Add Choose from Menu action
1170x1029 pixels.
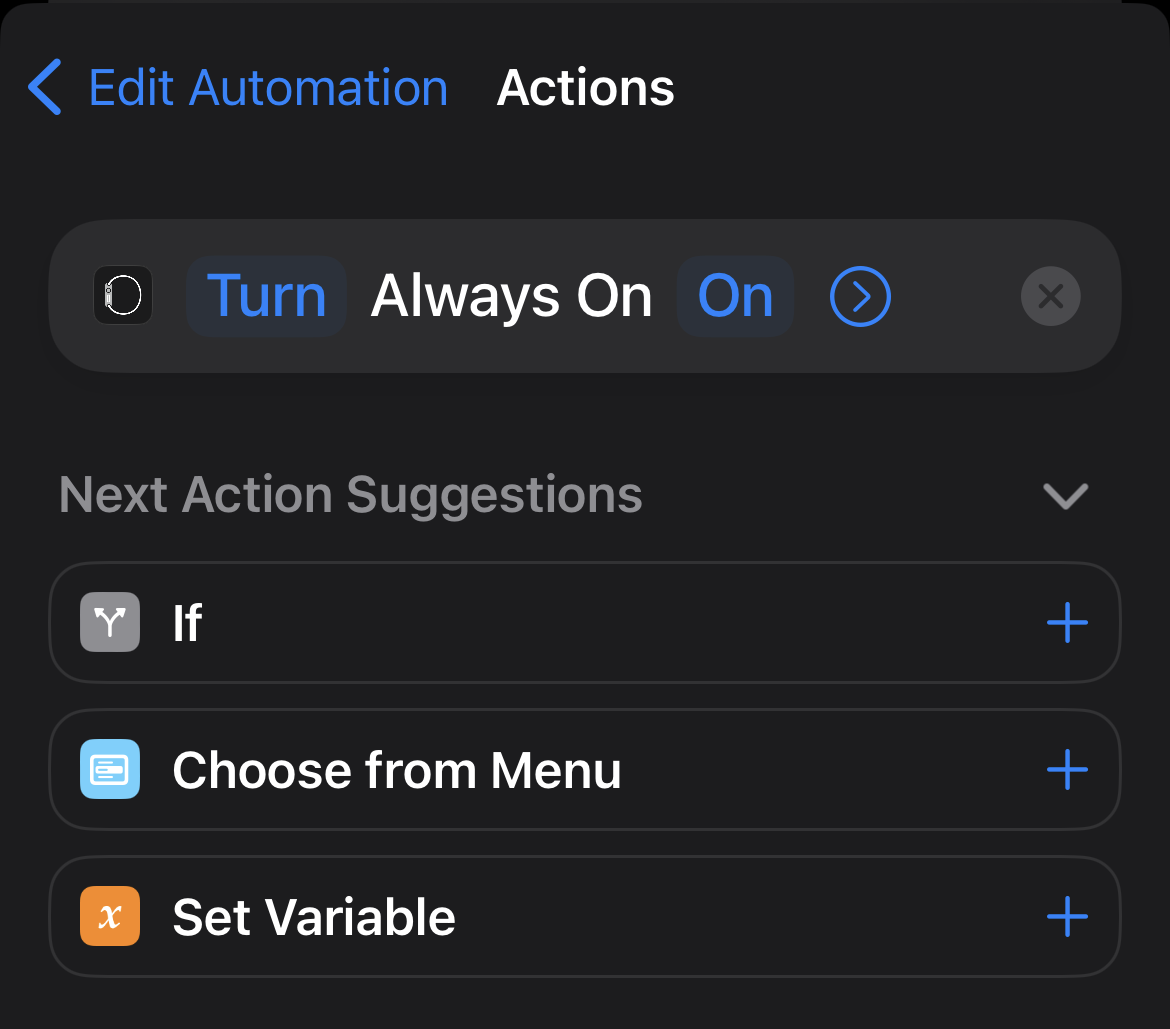click(1067, 769)
